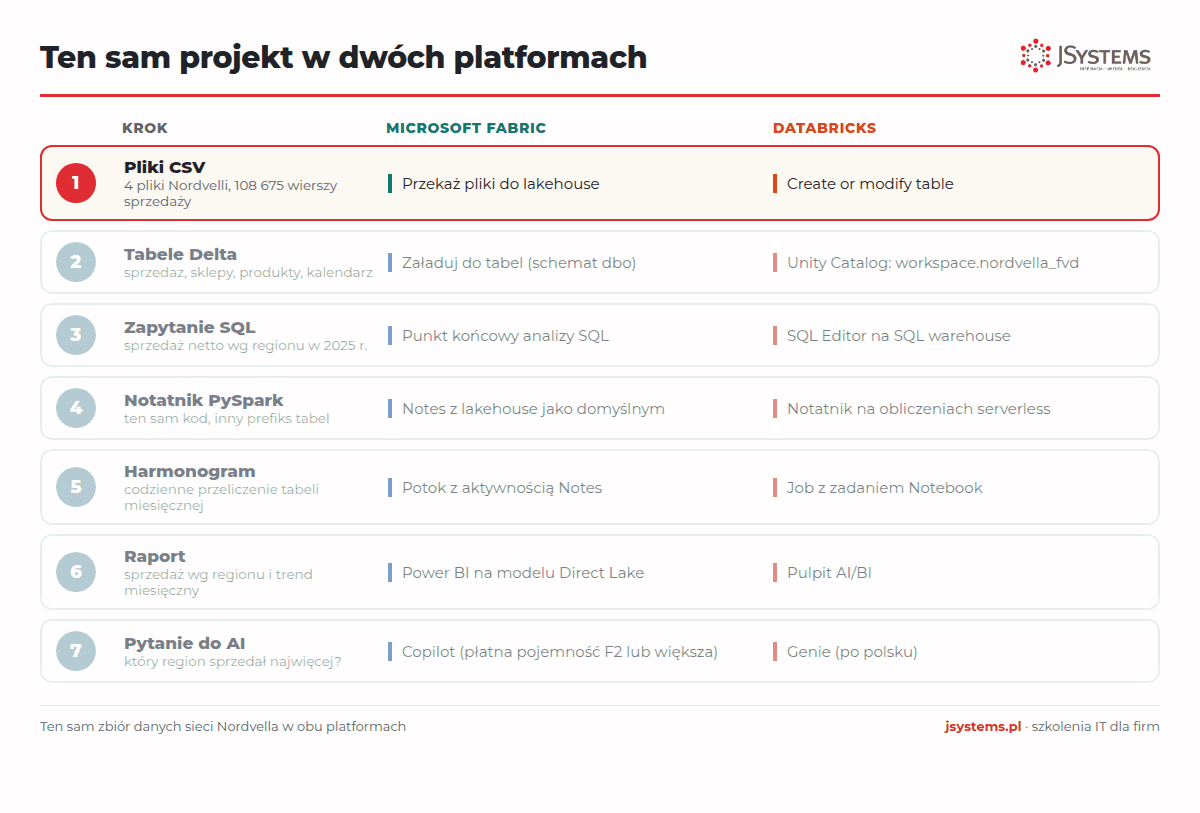Click 'sprzedaz, sklepy, produkty, kalendarz' description
This screenshot has height=813, width=1200.
pyautogui.click(x=248, y=272)
